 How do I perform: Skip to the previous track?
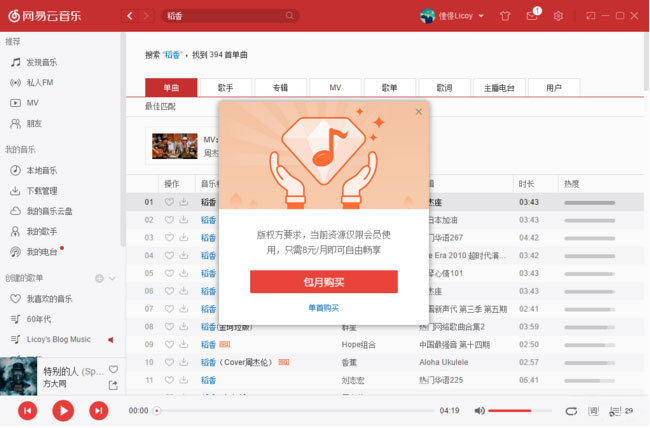28,411
